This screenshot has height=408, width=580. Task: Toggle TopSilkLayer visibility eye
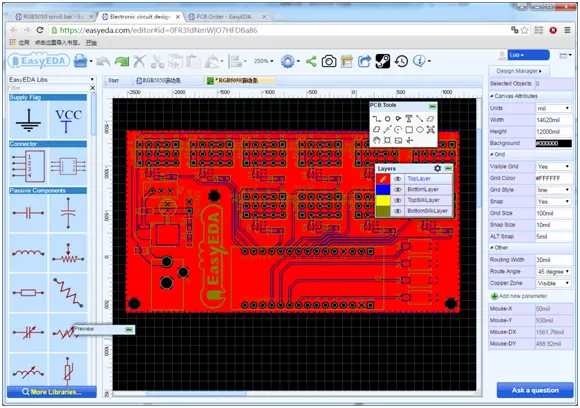398,200
